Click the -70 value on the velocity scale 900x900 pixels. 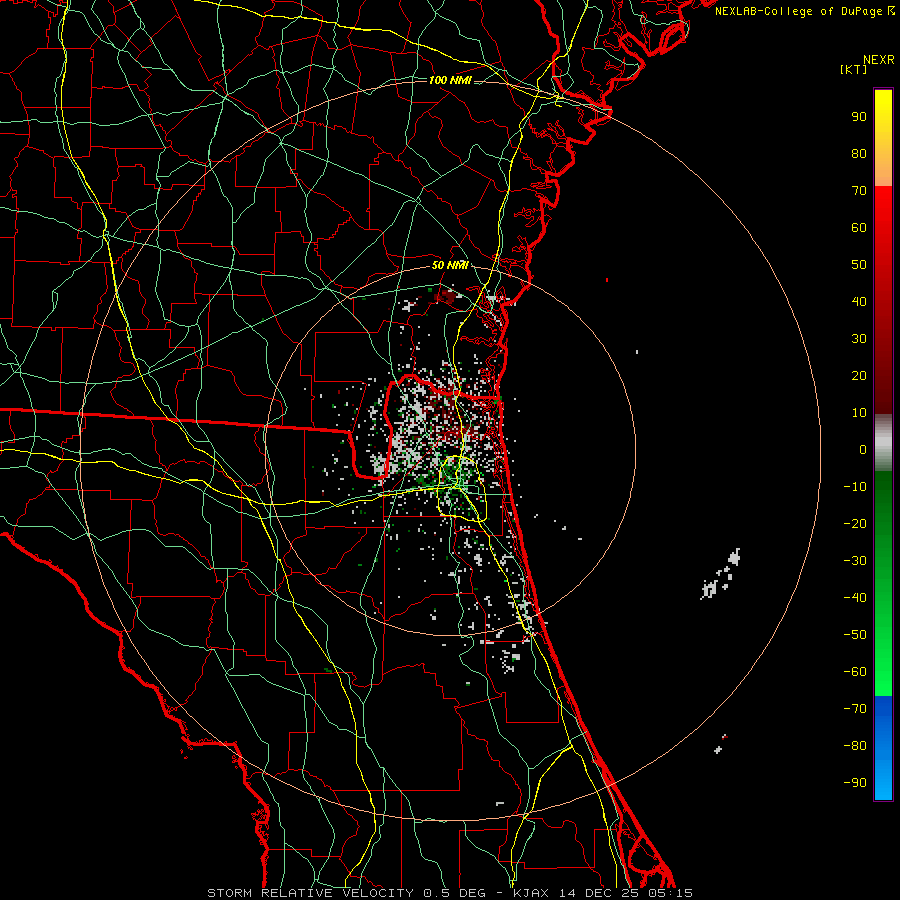(x=855, y=709)
